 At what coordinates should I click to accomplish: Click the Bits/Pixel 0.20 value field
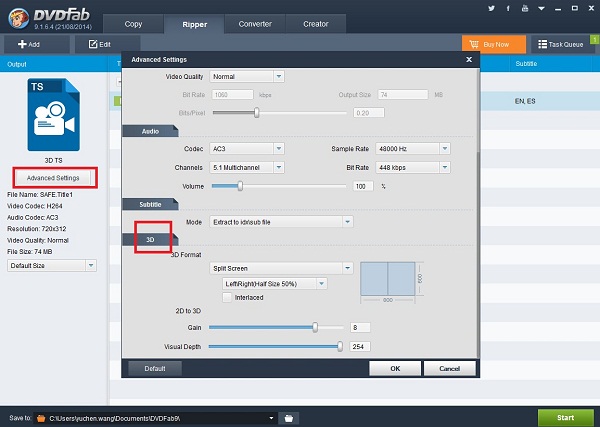368,113
